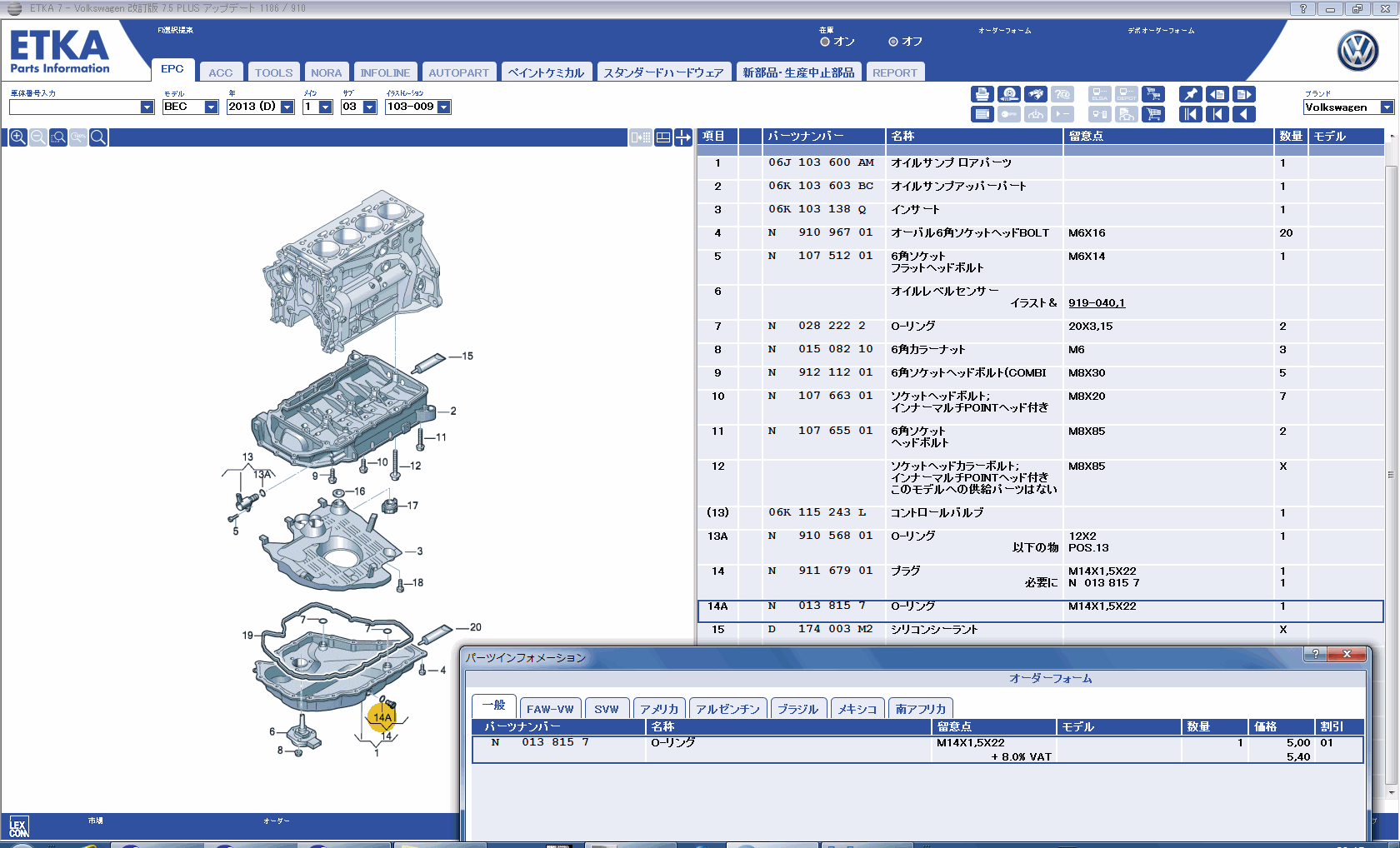Select the アメリカ tab in dialog
1400x848 pixels.
tap(659, 709)
